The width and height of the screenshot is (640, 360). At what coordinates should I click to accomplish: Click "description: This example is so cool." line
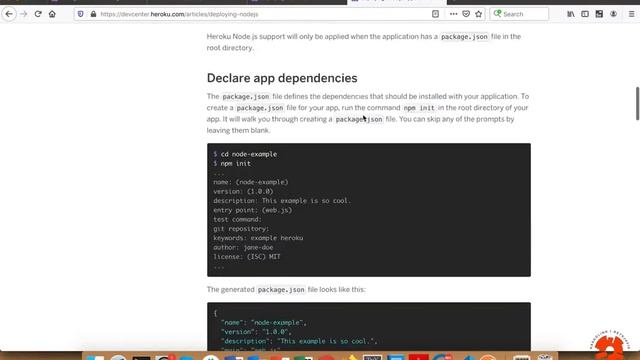tap(282, 201)
